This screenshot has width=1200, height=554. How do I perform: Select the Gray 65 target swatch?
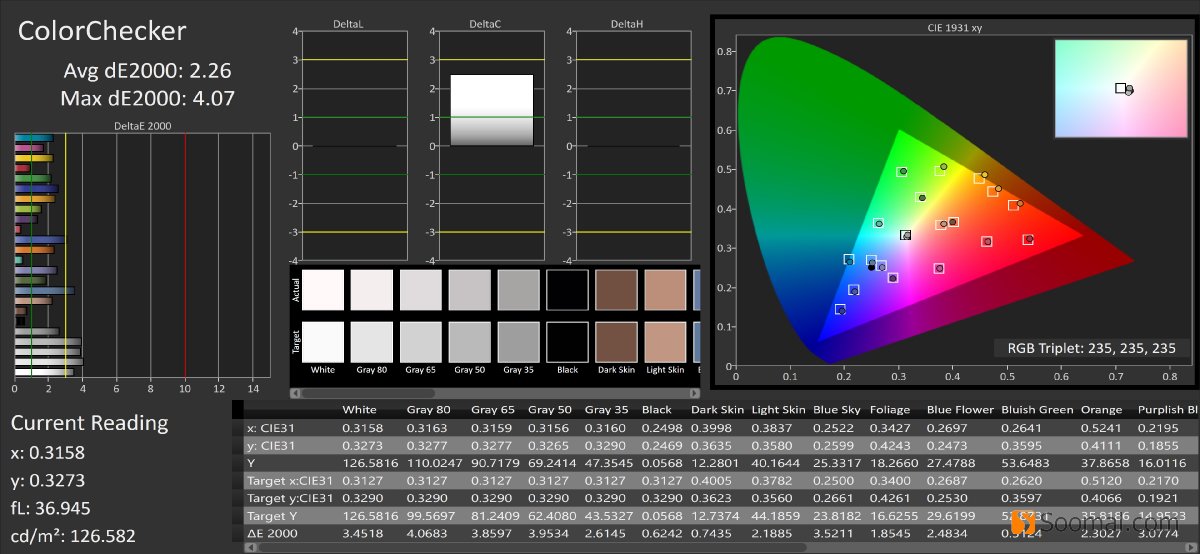[x=420, y=341]
